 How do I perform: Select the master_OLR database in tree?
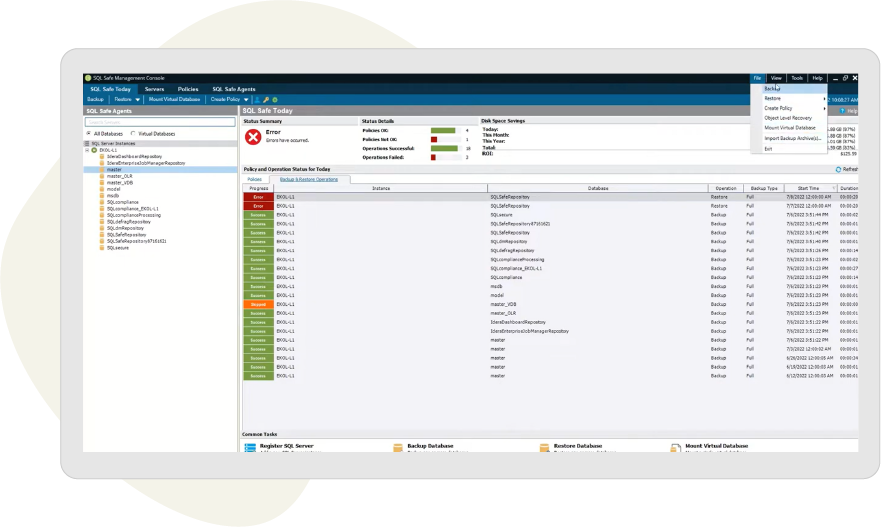click(119, 176)
